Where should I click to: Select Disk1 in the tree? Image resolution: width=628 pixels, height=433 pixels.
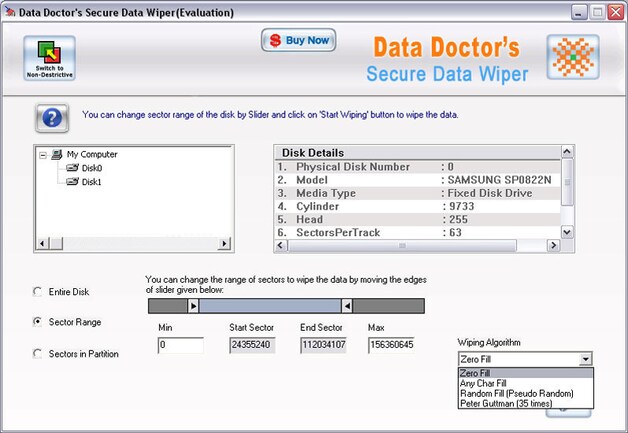click(x=91, y=182)
